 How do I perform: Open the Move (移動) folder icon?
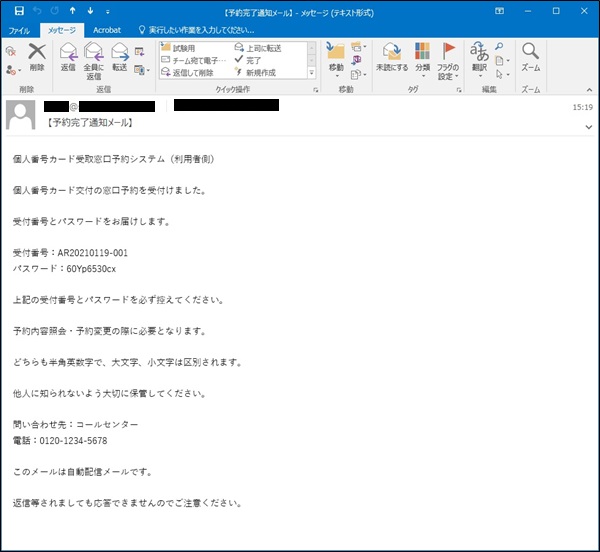[336, 56]
